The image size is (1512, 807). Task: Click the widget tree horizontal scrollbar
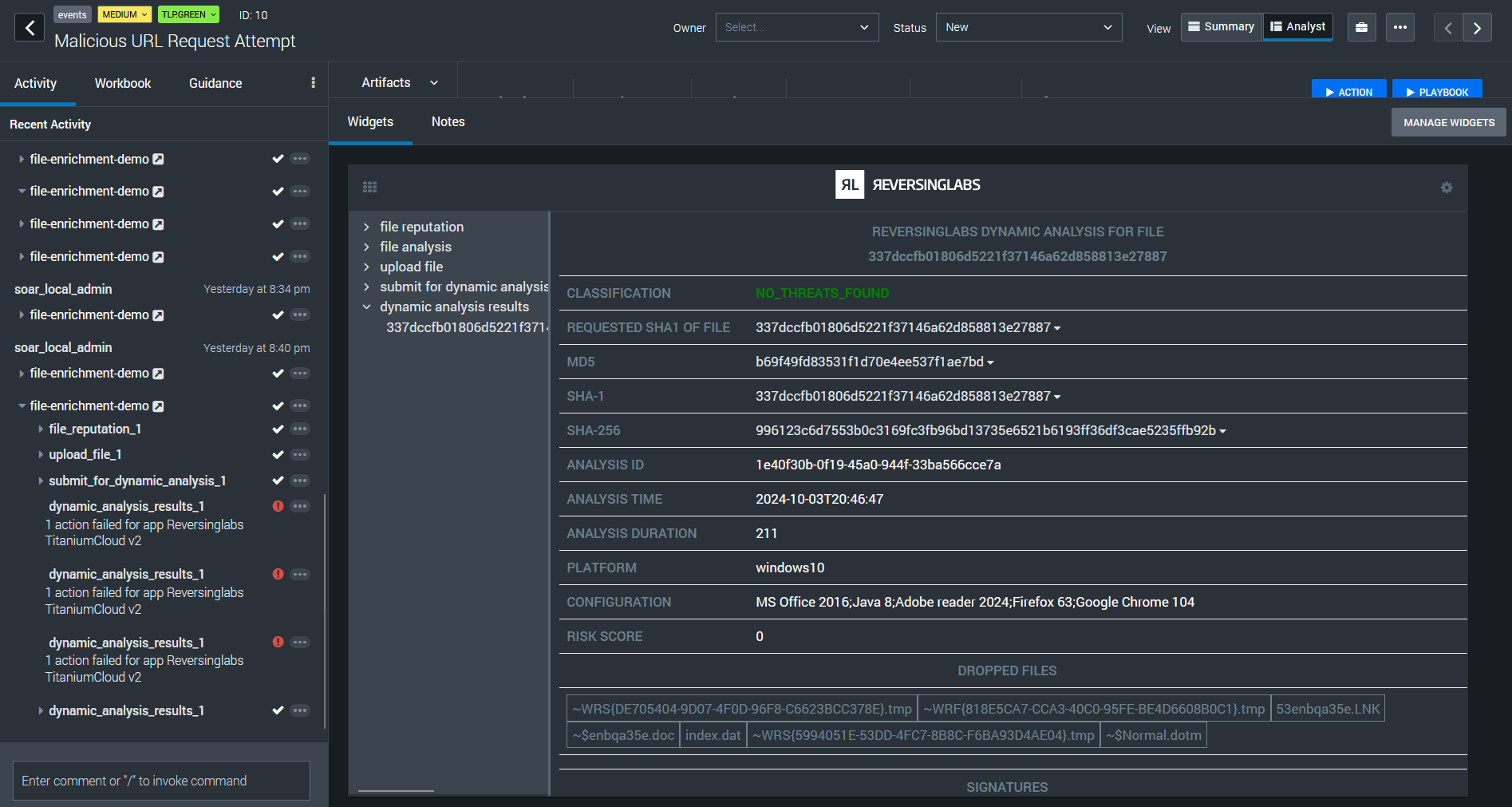point(396,791)
